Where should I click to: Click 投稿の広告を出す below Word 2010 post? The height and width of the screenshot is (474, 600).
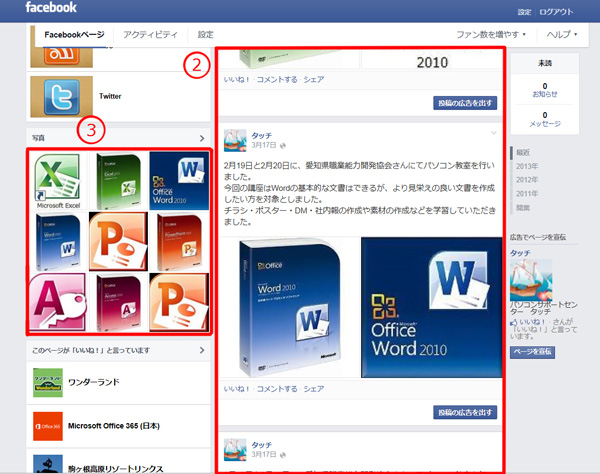tap(465, 412)
